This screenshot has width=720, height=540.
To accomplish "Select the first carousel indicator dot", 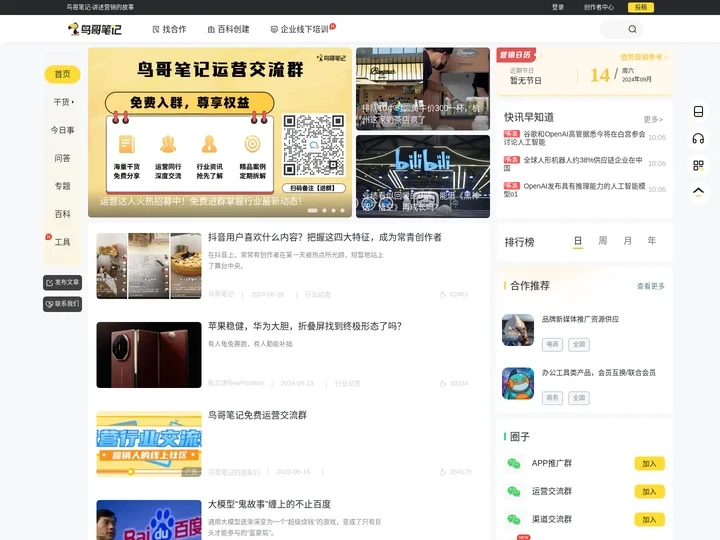I will (312, 210).
